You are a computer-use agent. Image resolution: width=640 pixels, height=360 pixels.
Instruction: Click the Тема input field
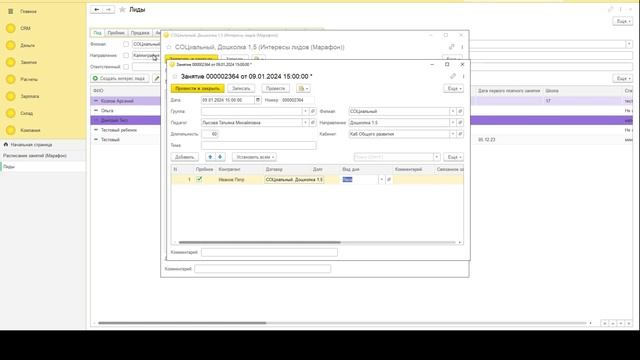point(258,145)
